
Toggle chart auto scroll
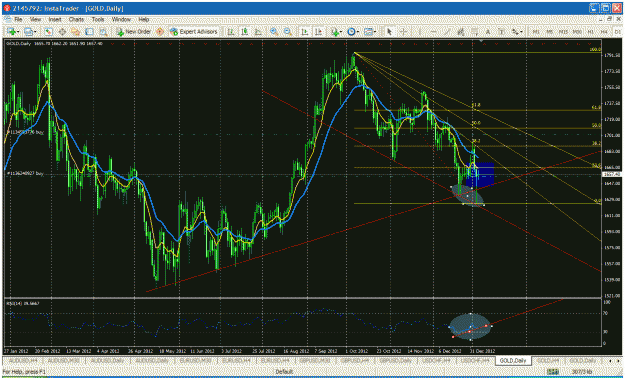pyautogui.click(x=305, y=32)
